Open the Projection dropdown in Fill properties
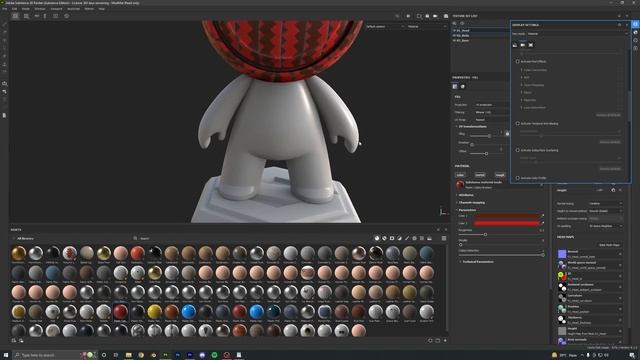 492,105
